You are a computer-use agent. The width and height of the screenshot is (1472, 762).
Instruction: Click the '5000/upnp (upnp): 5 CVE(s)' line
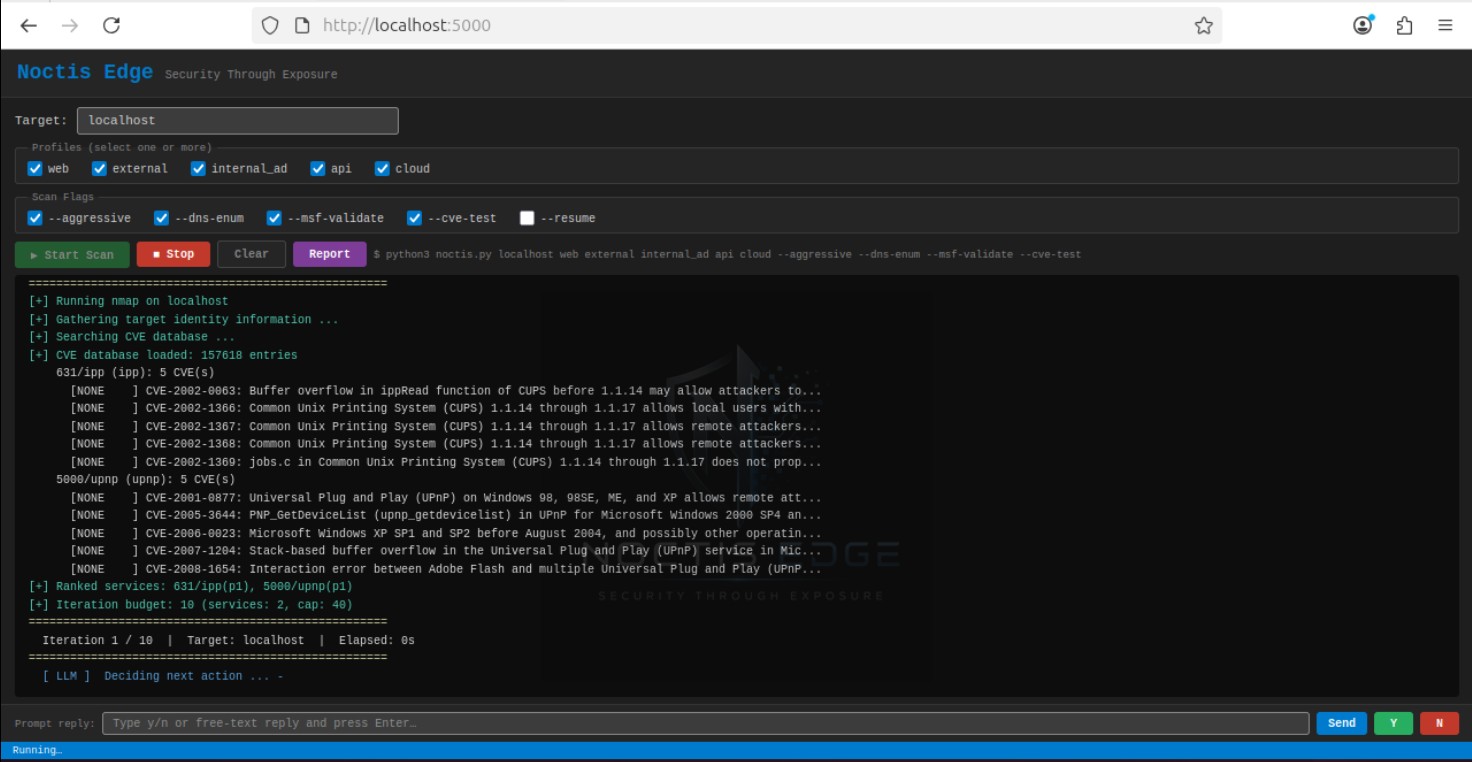146,479
